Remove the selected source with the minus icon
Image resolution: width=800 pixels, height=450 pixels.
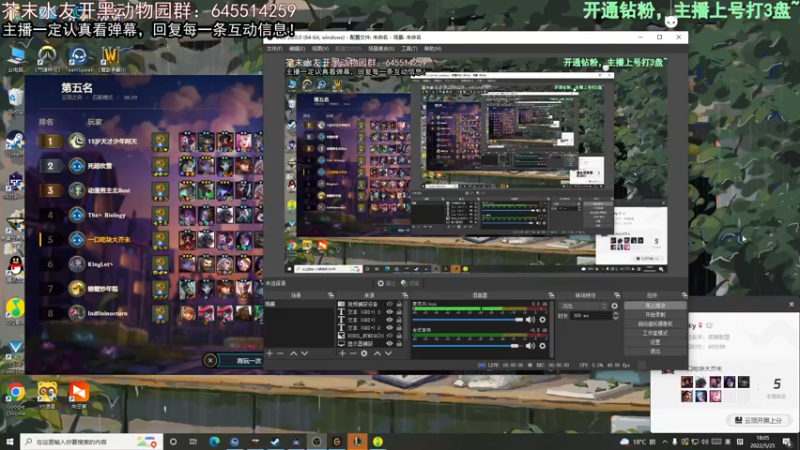tap(353, 353)
